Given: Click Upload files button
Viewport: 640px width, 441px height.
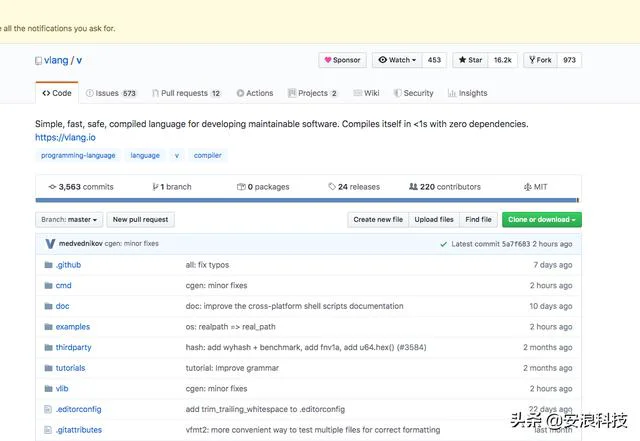Looking at the screenshot, I should click(x=434, y=220).
